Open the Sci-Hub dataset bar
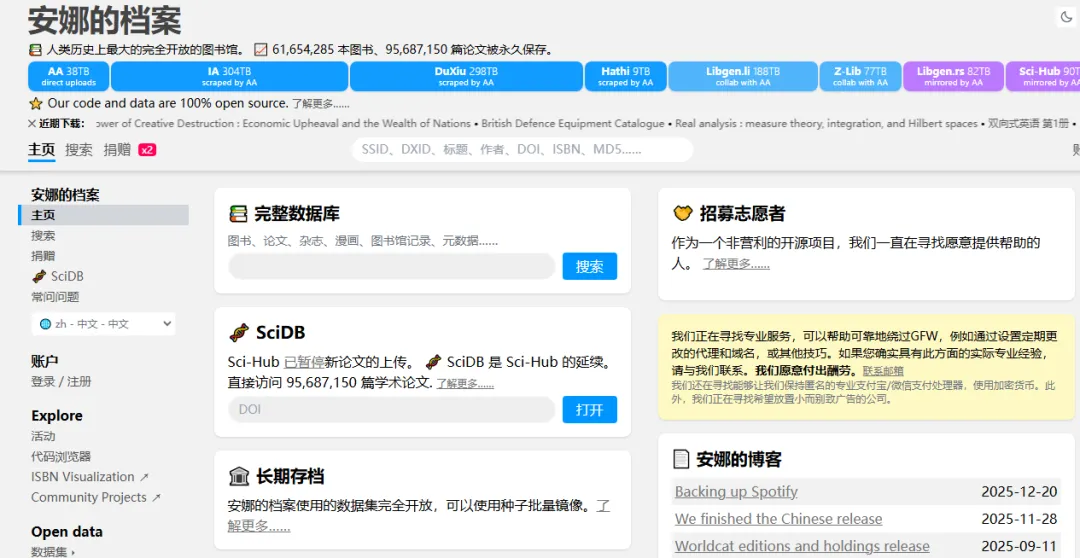 [x=1043, y=76]
